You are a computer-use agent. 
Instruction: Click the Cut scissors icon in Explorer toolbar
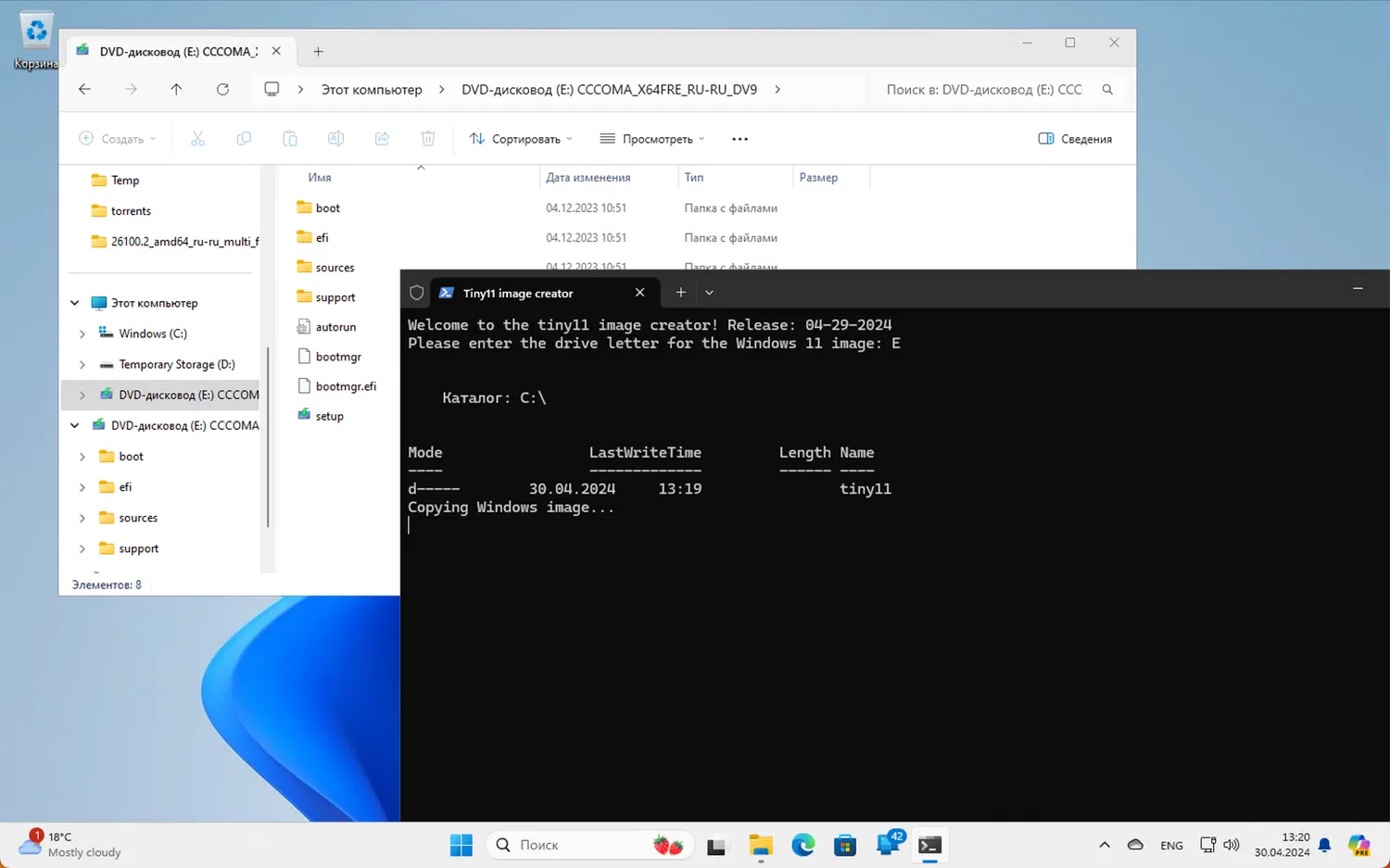click(197, 138)
